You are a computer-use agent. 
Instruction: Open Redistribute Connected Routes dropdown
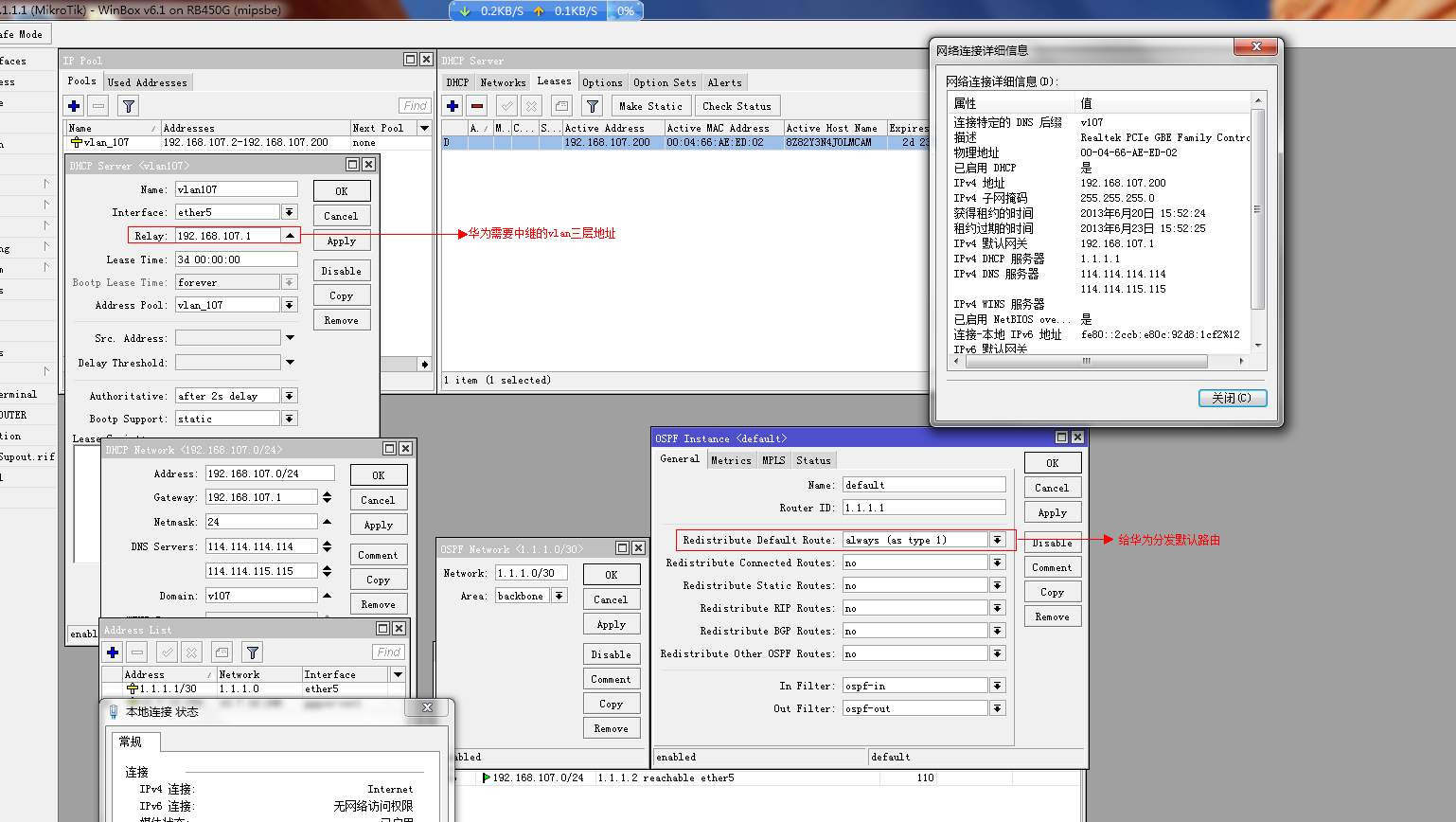click(997, 563)
